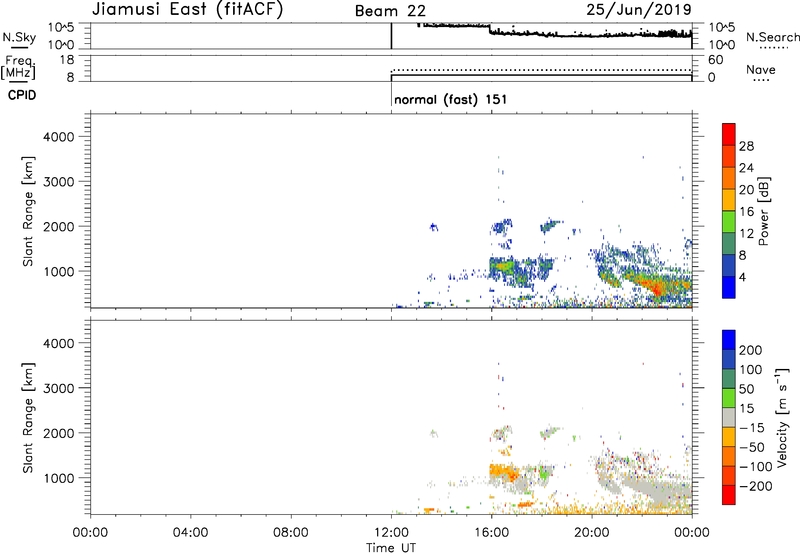Image resolution: width=800 pixels, height=554 pixels.
Task: Click the 'Slant Range [km]' label of velocity panel
Action: [28, 417]
